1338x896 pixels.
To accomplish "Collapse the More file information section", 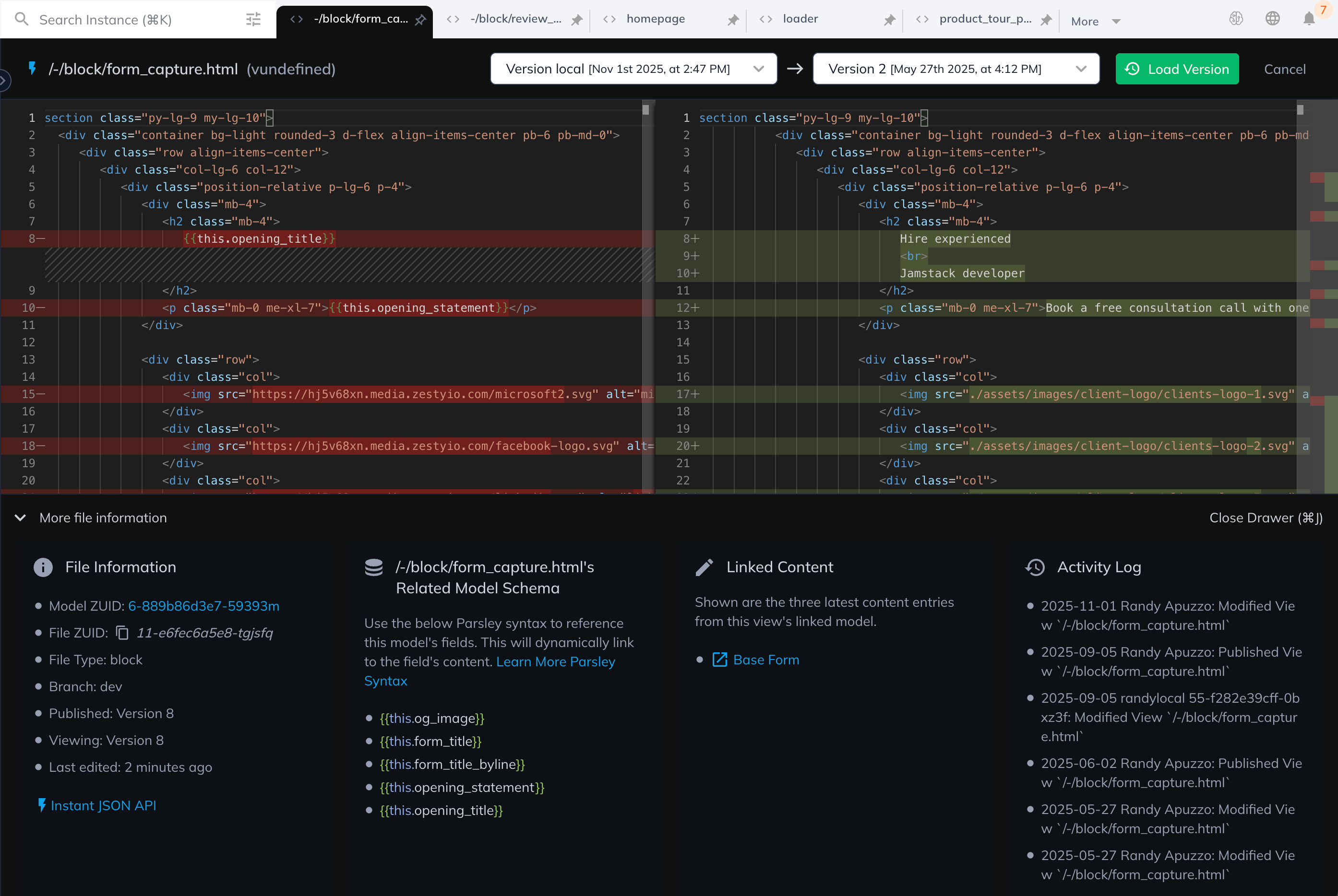I will tap(21, 518).
